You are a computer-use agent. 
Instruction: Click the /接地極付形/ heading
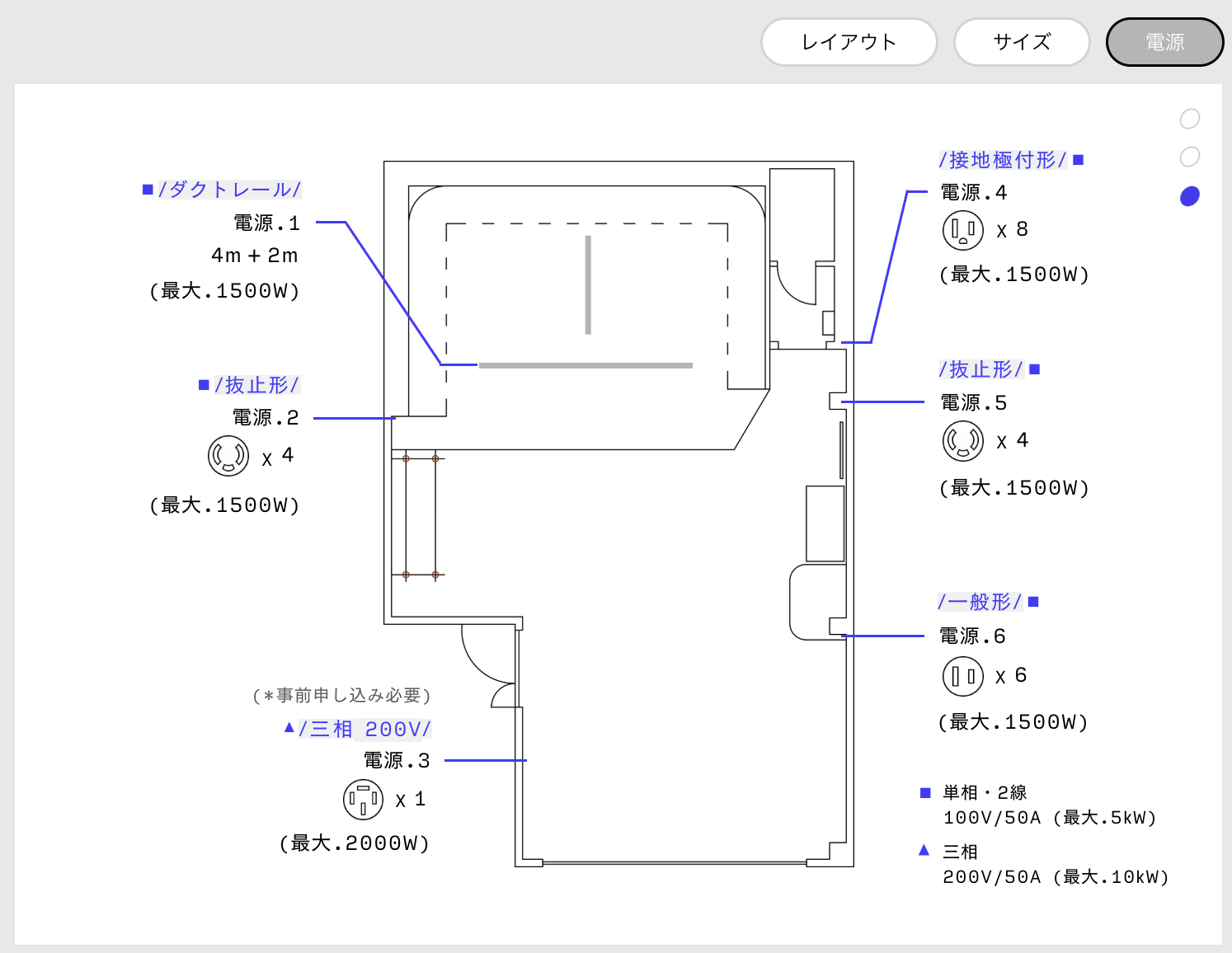point(1003,160)
